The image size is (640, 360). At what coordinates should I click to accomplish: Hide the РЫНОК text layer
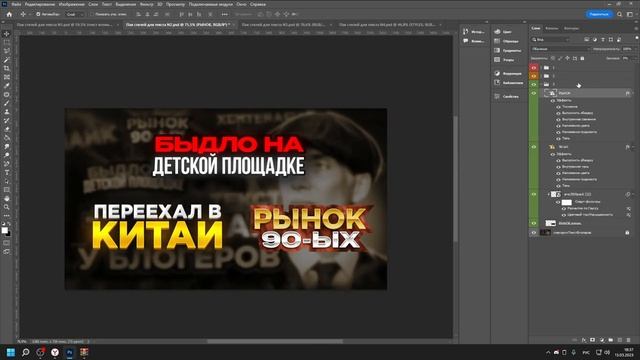[x=533, y=93]
